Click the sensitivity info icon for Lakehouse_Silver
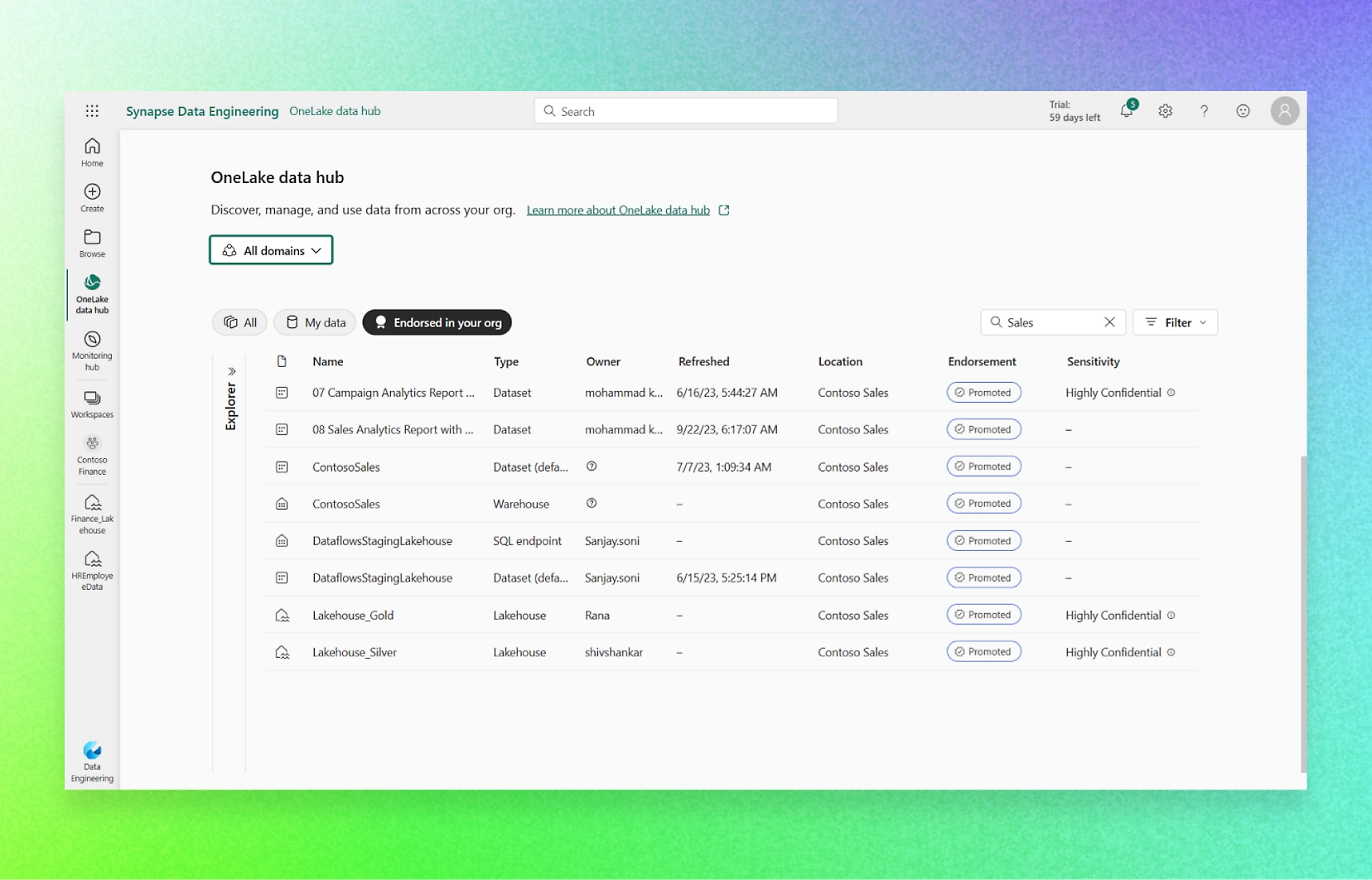The height and width of the screenshot is (880, 1372). 1172,652
